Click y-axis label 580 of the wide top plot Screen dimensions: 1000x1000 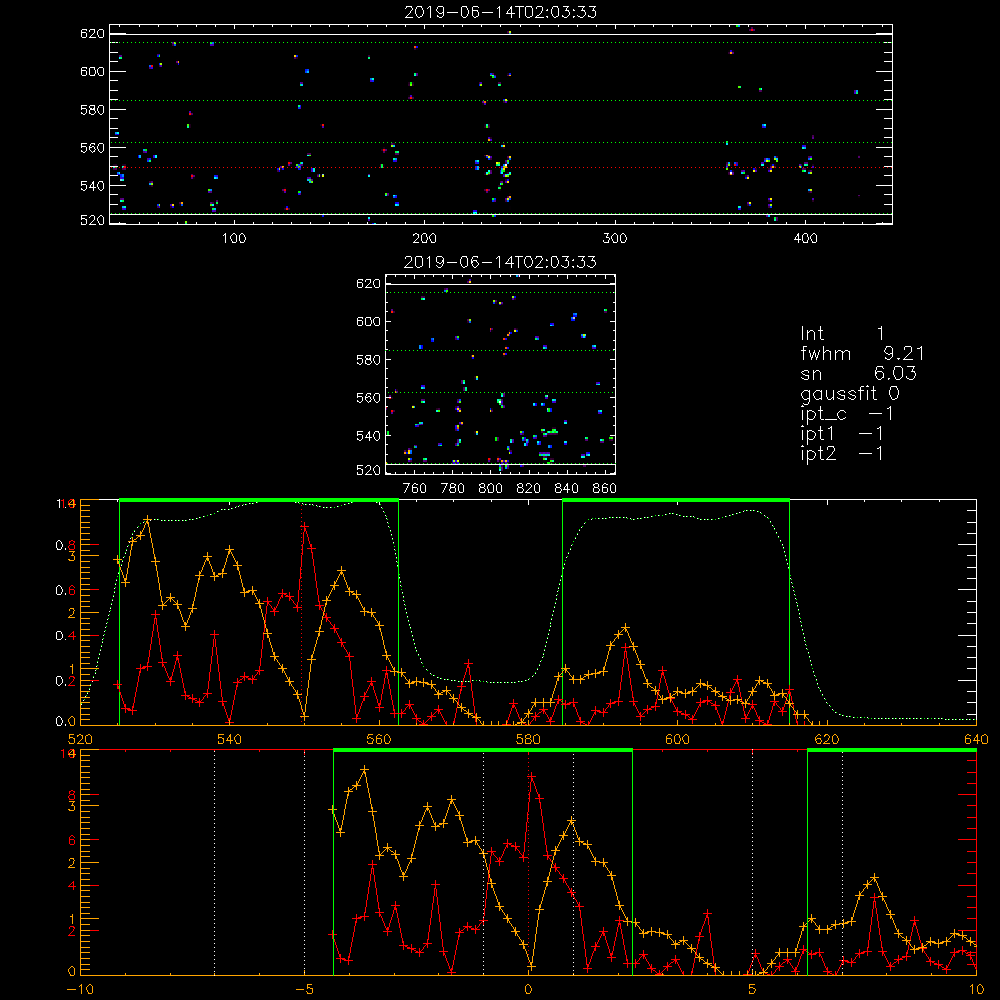click(92, 110)
